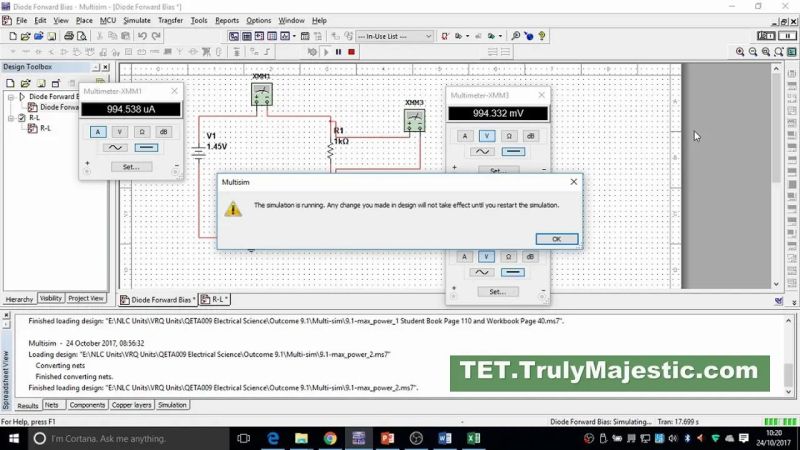Collapse the R-L design tree node
The width and height of the screenshot is (800, 450).
pyautogui.click(x=11, y=118)
